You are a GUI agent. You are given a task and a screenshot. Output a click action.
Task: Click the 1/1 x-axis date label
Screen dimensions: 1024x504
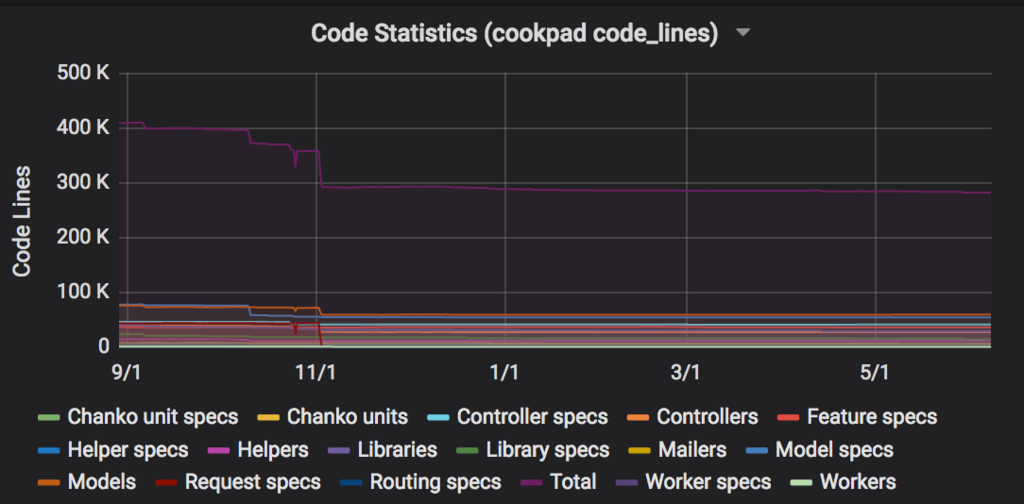[x=504, y=373]
